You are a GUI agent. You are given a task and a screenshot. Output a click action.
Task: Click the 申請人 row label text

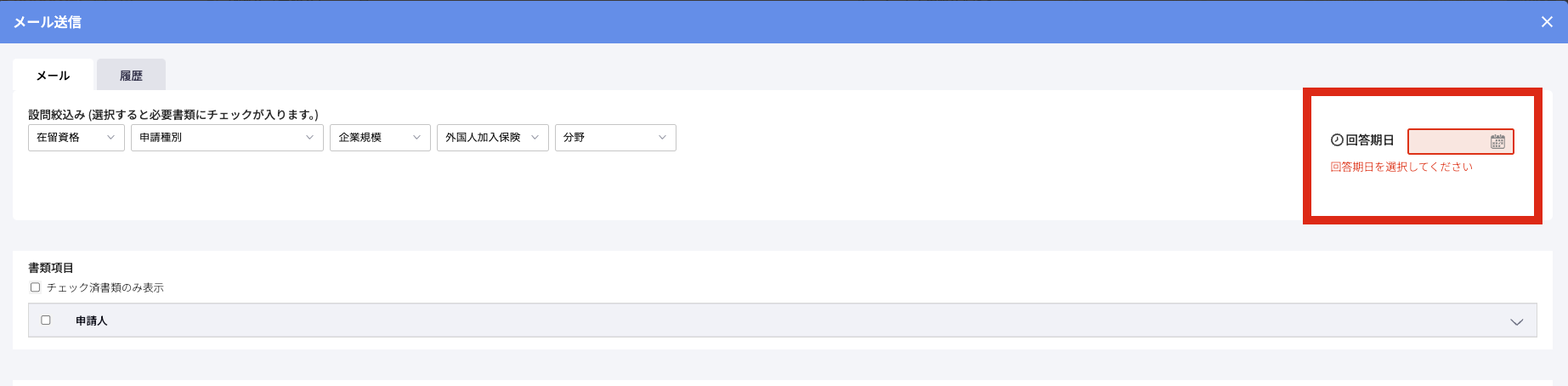point(92,321)
